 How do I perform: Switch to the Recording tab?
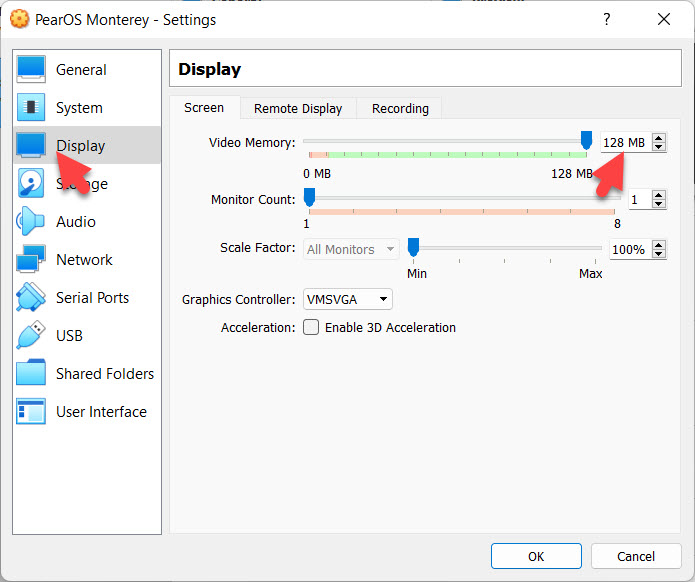(400, 109)
